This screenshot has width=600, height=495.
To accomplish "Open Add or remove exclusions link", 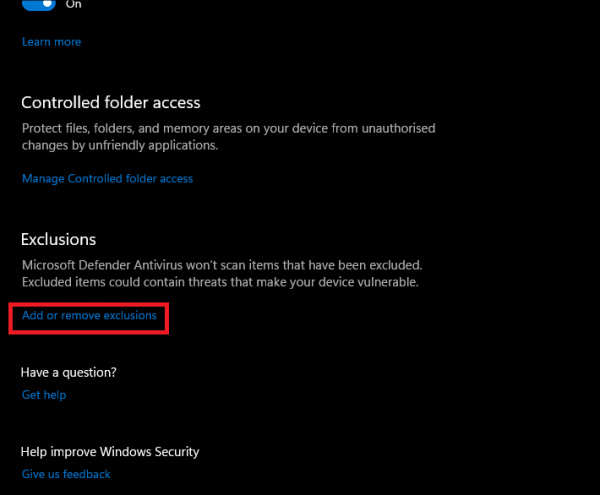I will [x=89, y=316].
